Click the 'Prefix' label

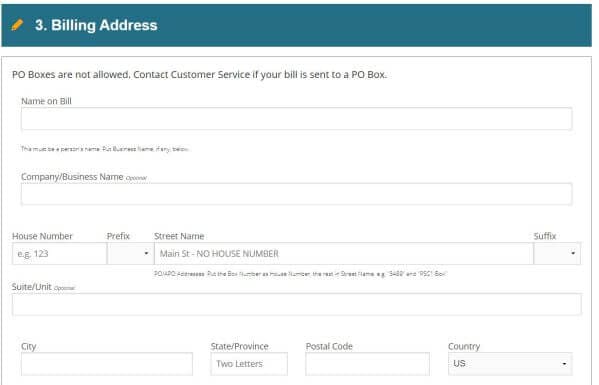pyautogui.click(x=118, y=236)
